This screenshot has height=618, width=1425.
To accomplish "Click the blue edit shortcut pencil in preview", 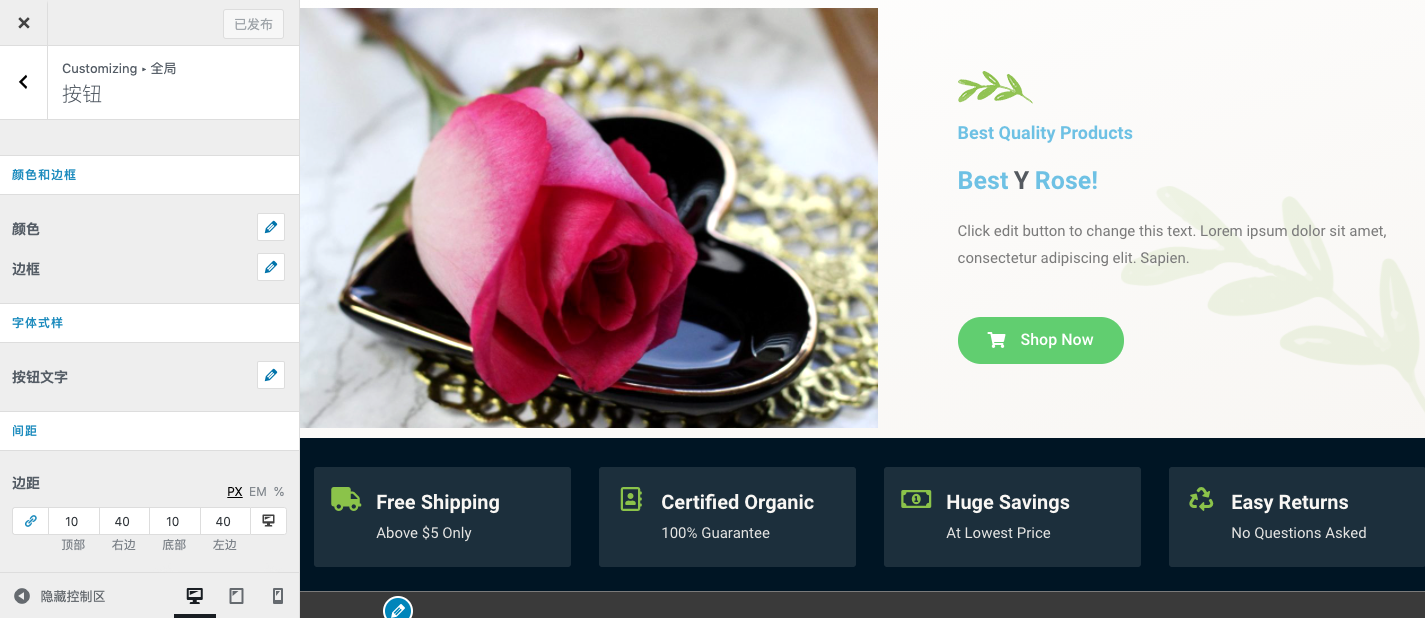I will 398,608.
